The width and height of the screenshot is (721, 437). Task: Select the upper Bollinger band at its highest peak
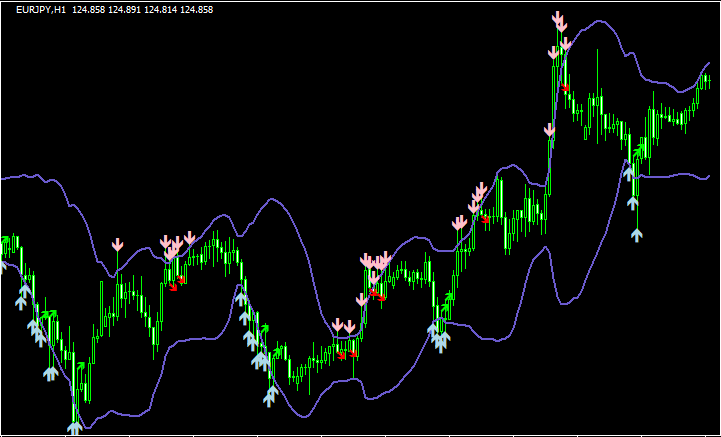coord(600,21)
